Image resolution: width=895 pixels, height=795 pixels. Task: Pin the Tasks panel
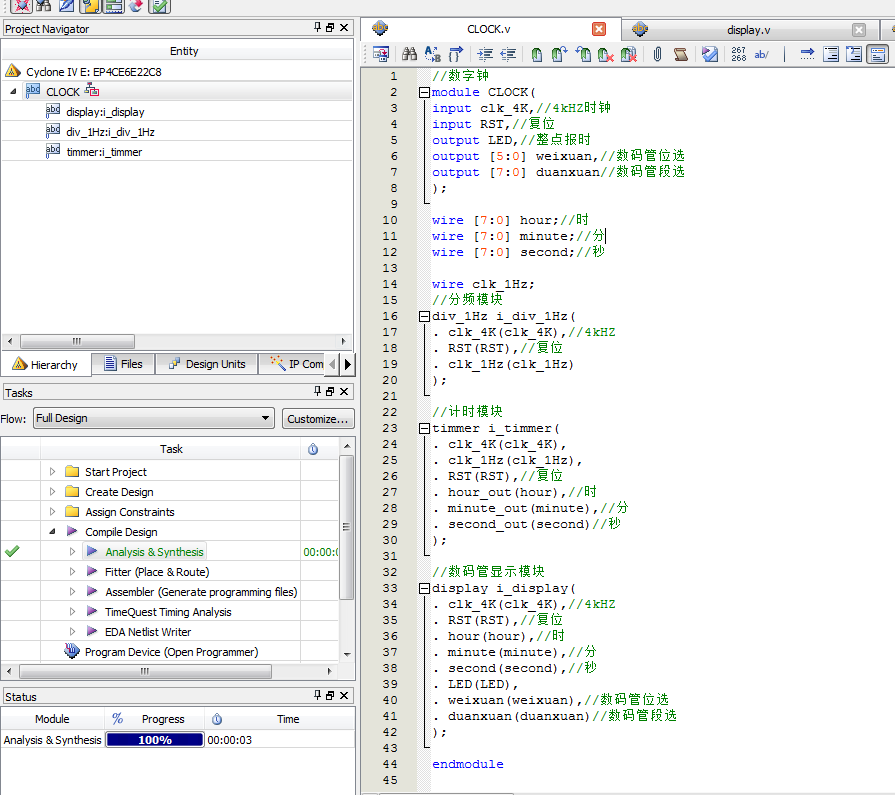317,391
